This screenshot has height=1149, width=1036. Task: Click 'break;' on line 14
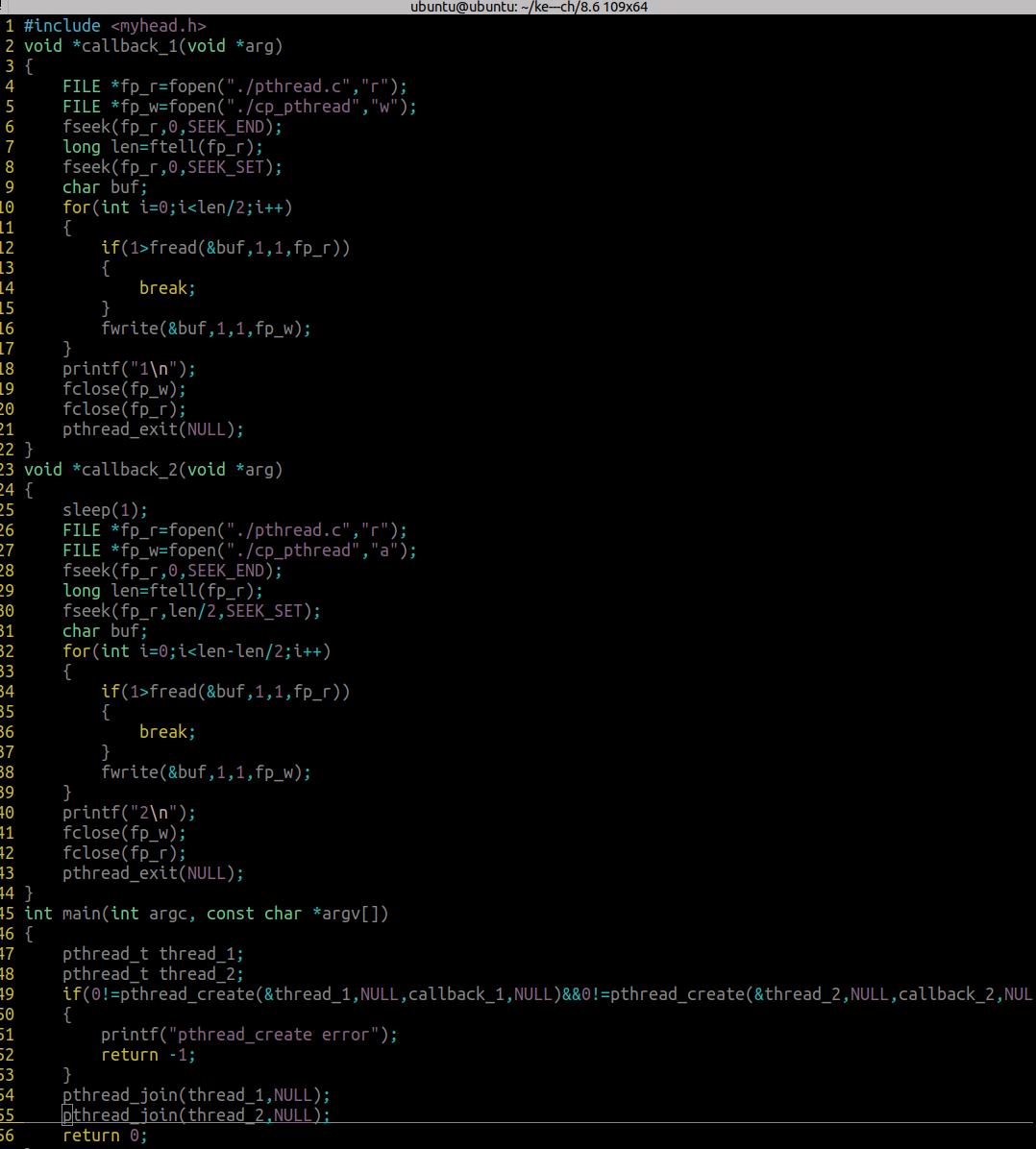[167, 288]
